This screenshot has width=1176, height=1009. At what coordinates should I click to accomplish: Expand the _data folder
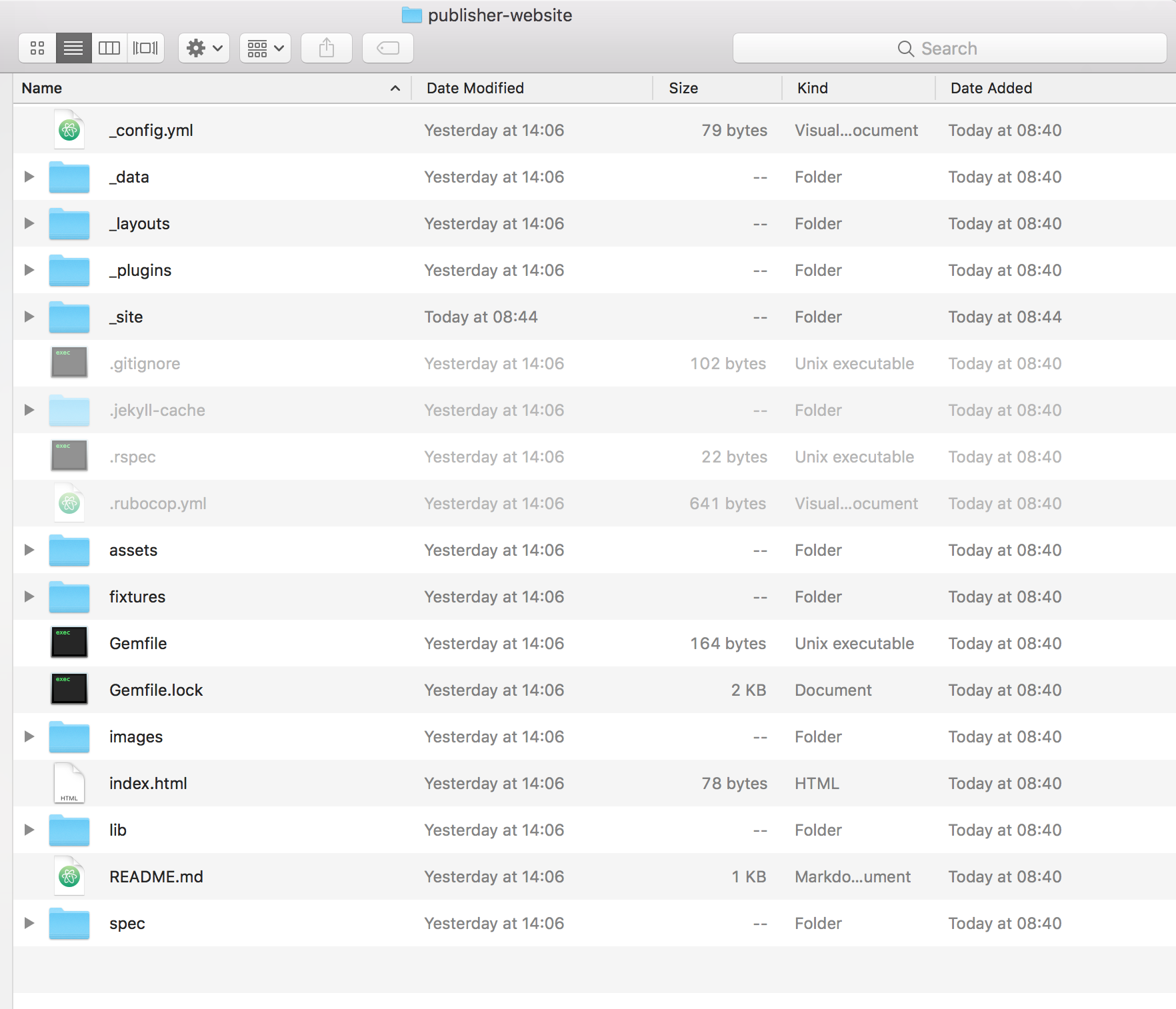click(x=29, y=177)
